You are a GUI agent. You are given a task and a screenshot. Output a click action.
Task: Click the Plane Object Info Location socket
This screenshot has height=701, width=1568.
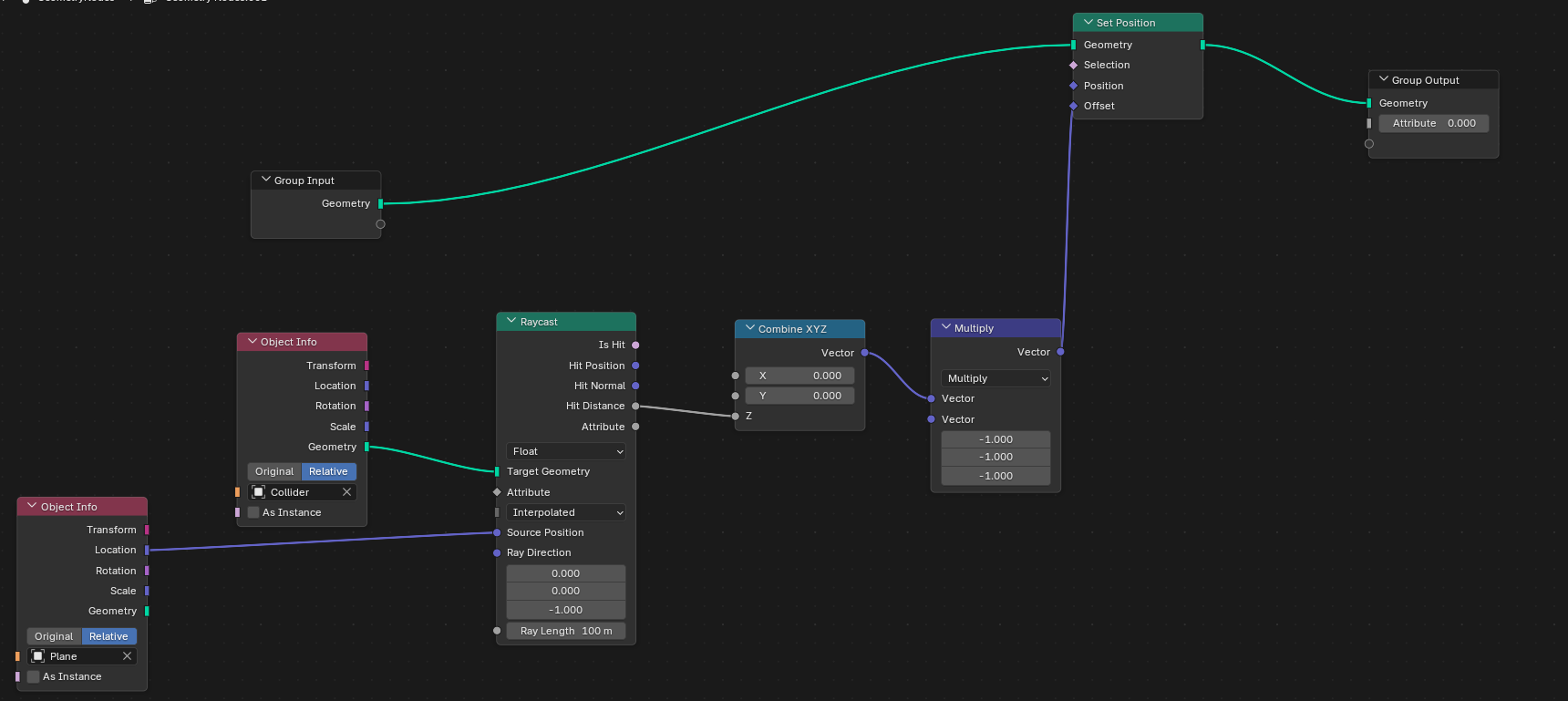[x=147, y=550]
